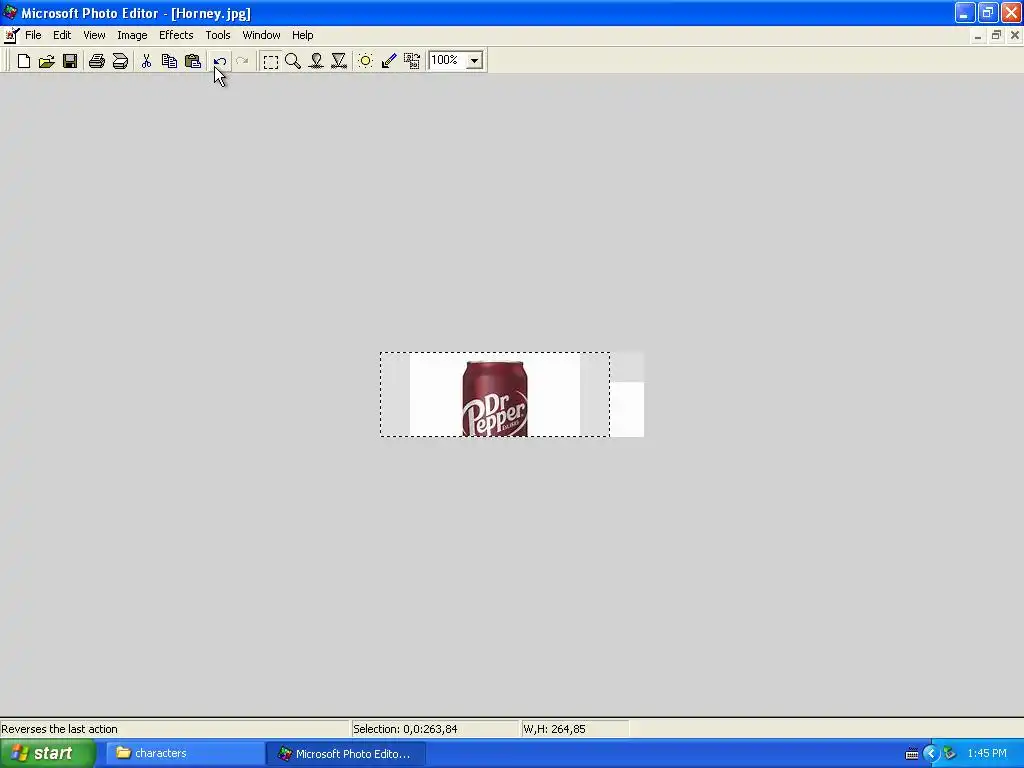Click the Windows start button
The width and height of the screenshot is (1024, 768).
pyautogui.click(x=47, y=753)
